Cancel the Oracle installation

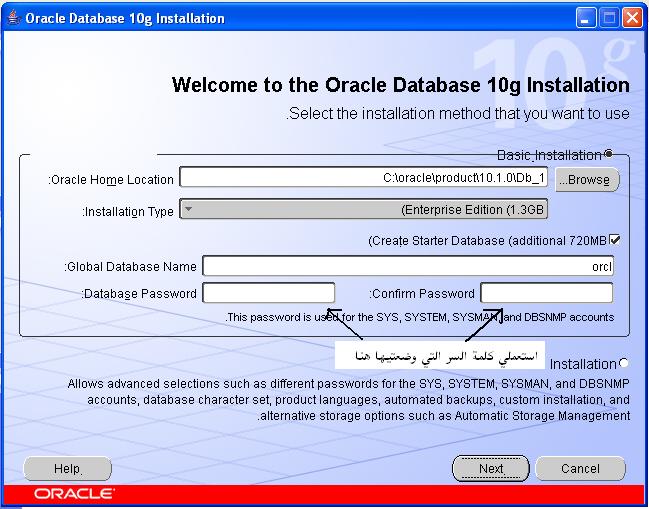click(580, 468)
